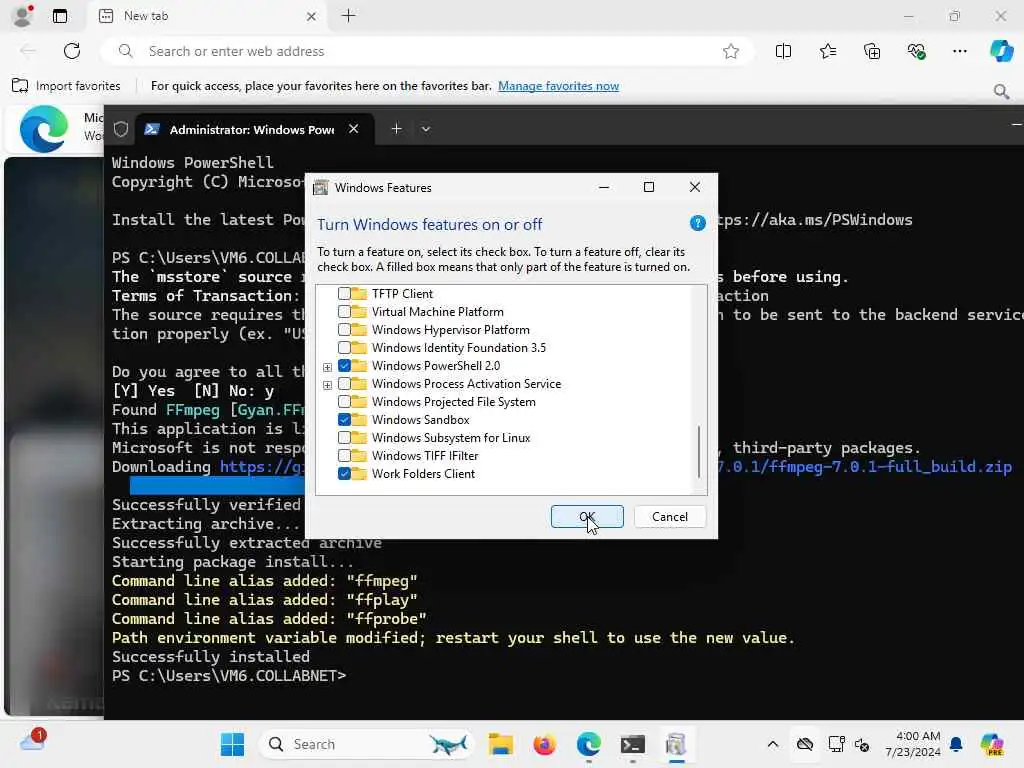Show hidden system tray icons chevron
This screenshot has width=1024, height=768.
(773, 744)
